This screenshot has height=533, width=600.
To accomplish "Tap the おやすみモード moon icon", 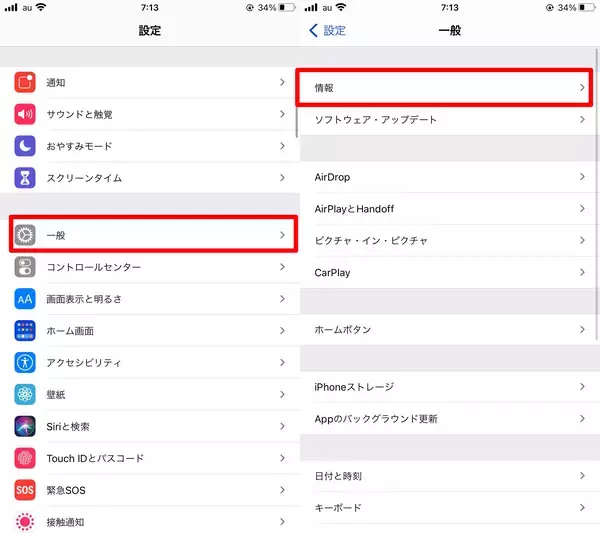I will coord(26,146).
